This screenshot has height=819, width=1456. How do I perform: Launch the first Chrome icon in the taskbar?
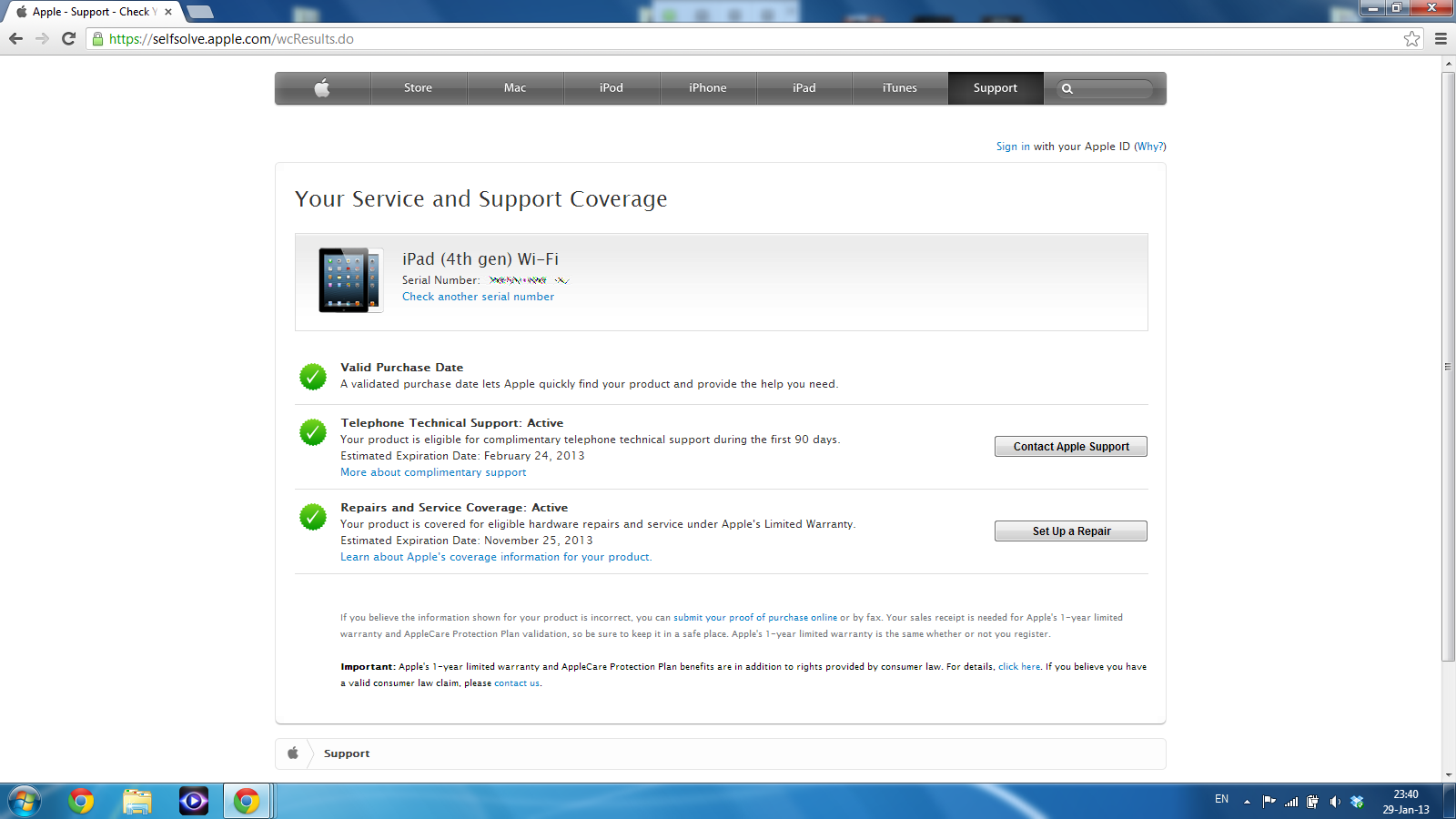click(x=81, y=802)
